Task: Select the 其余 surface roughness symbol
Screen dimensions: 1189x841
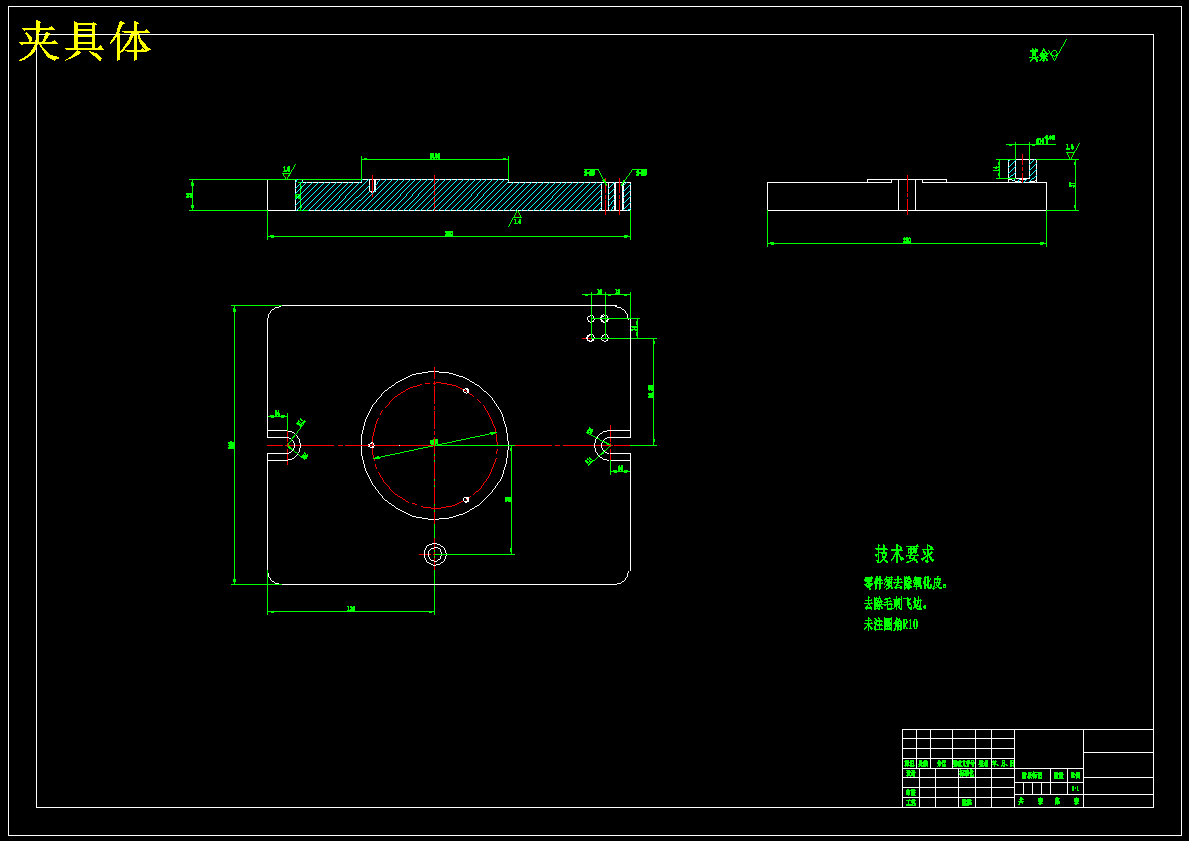Action: (x=1047, y=52)
